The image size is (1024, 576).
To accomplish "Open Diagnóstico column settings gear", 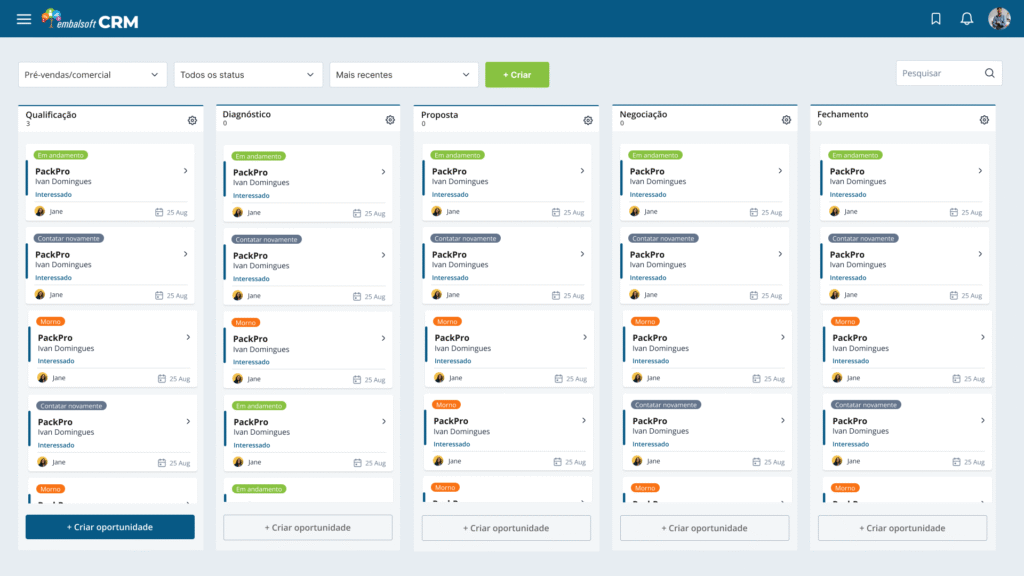I will (x=390, y=120).
